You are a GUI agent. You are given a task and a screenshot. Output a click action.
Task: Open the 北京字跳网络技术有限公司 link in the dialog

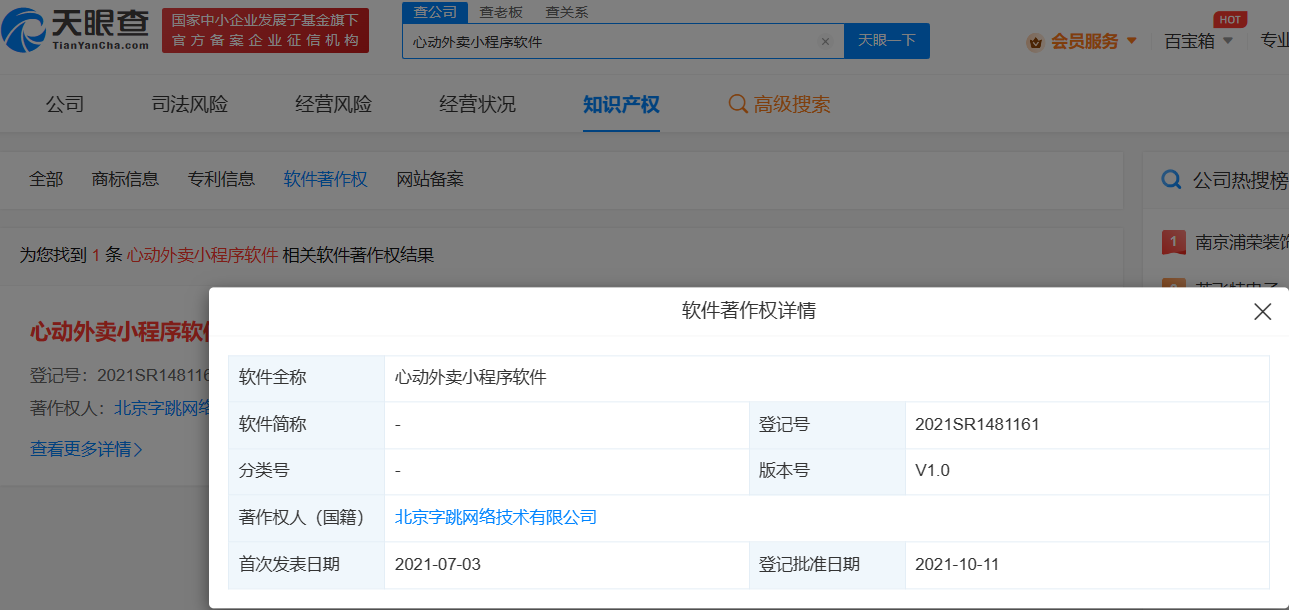496,517
